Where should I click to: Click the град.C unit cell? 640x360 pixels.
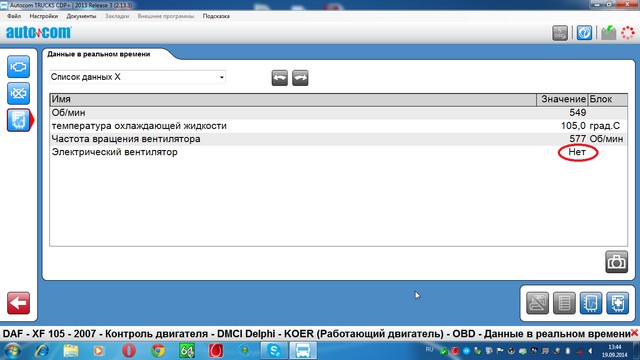click(x=604, y=126)
